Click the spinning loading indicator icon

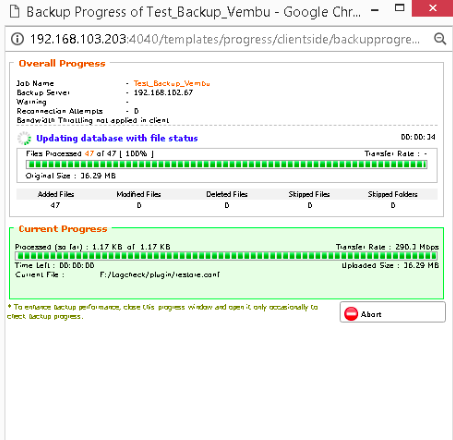[x=24, y=138]
